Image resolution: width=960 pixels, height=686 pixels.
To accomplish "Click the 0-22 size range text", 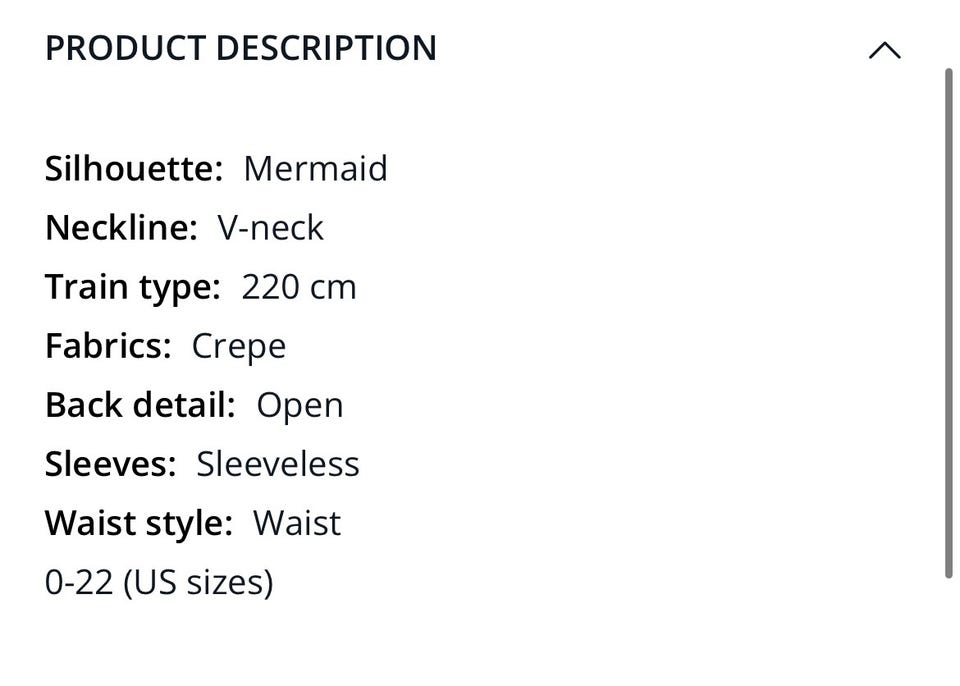I will tap(78, 582).
